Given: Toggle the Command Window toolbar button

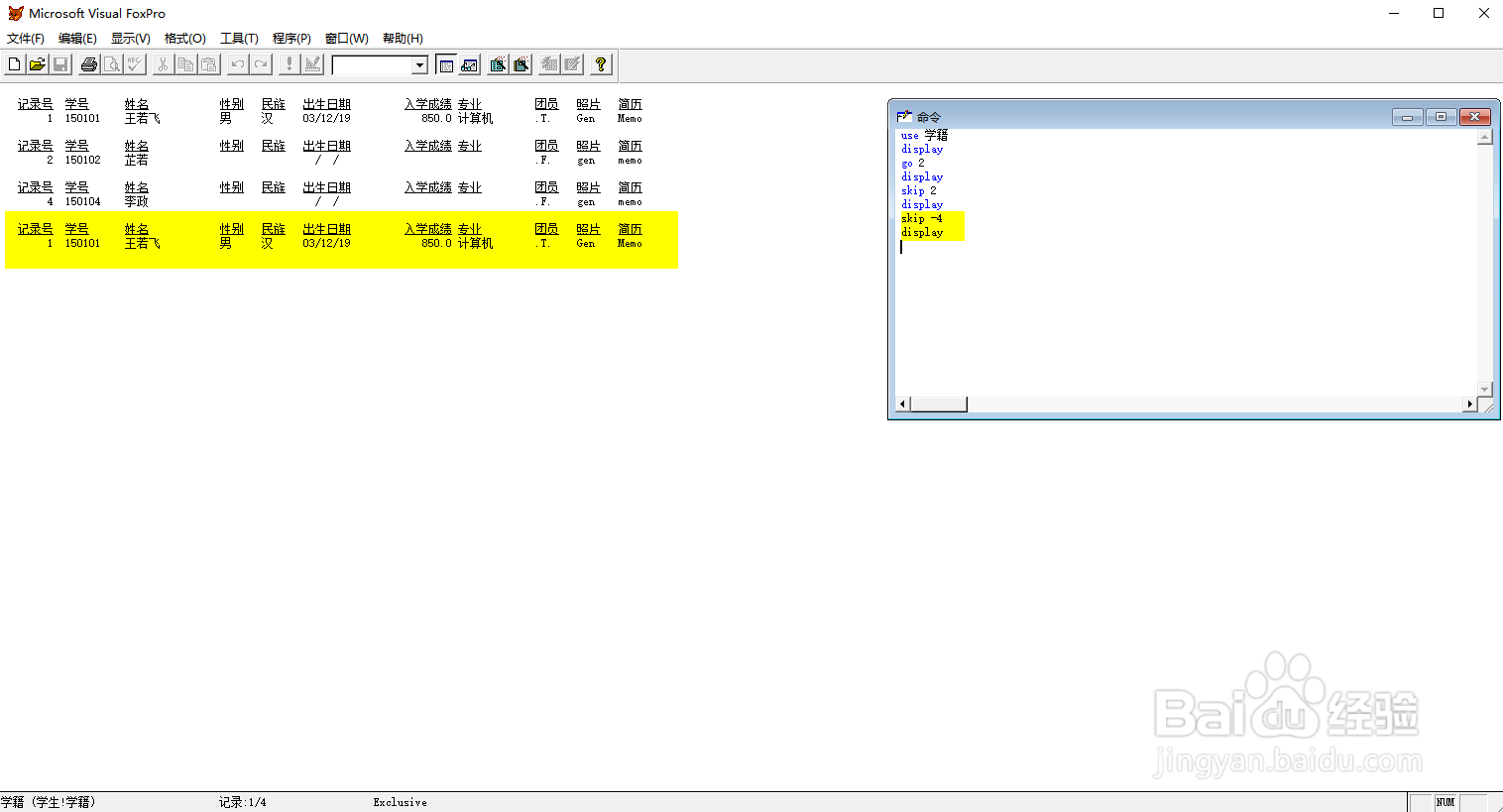Looking at the screenshot, I should coord(446,64).
